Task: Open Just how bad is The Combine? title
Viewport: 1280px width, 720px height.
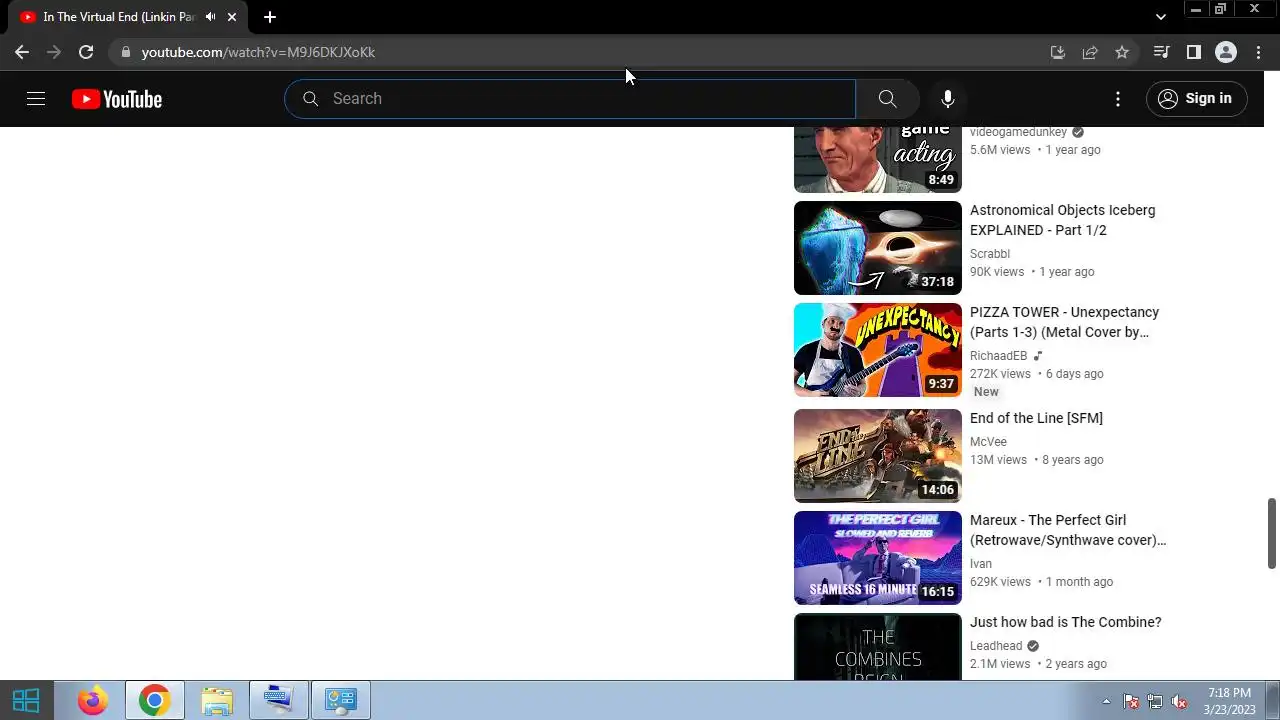Action: 1066,622
